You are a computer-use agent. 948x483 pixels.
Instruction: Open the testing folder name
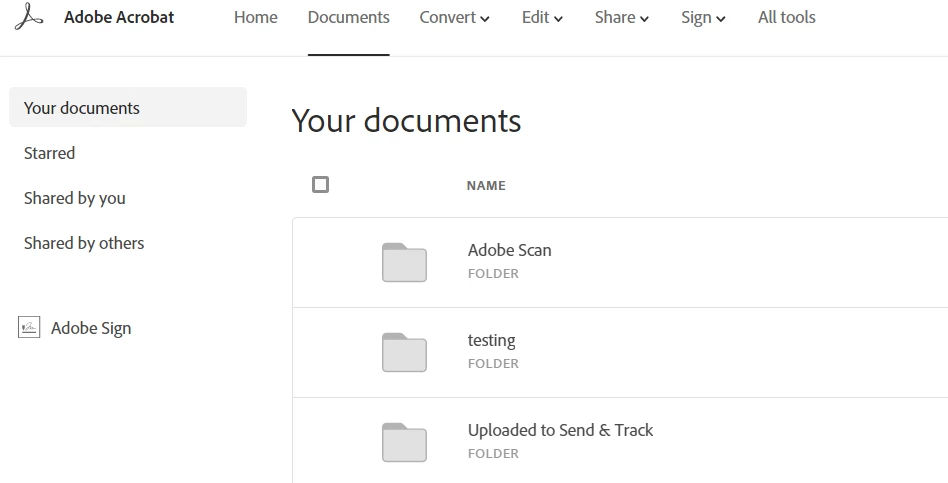pyautogui.click(x=492, y=340)
